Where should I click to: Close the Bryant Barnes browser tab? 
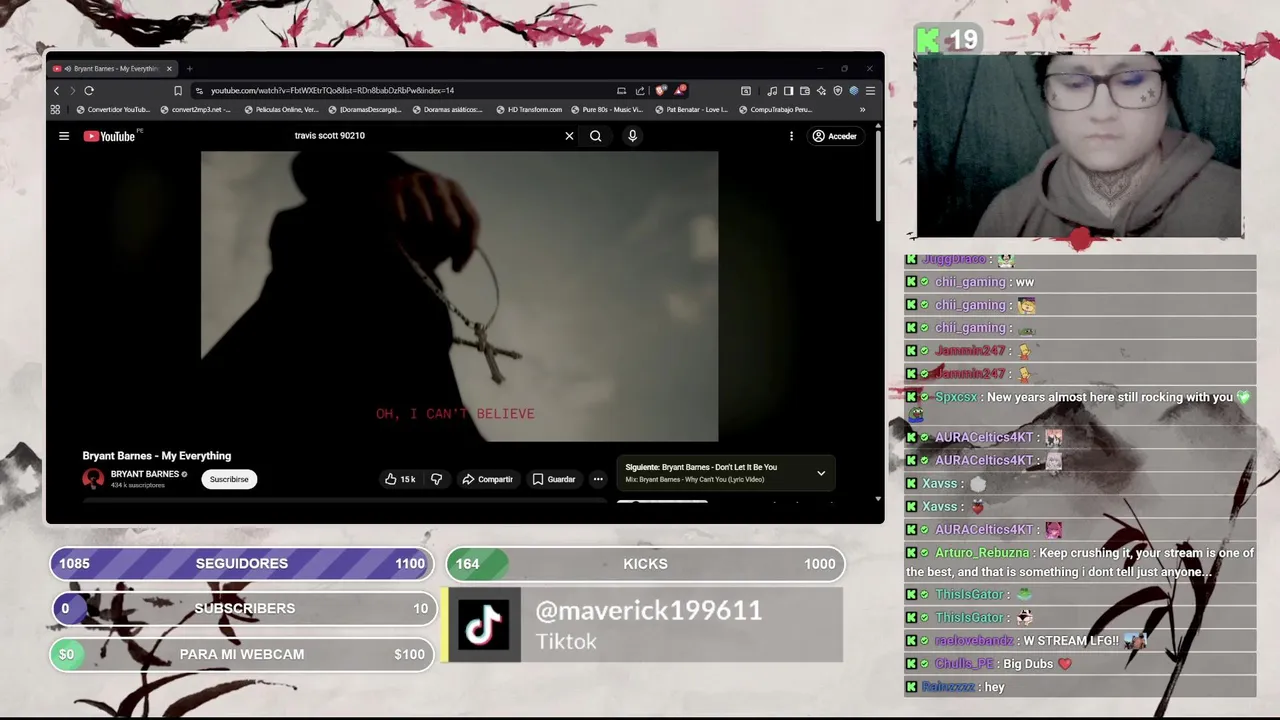click(169, 69)
